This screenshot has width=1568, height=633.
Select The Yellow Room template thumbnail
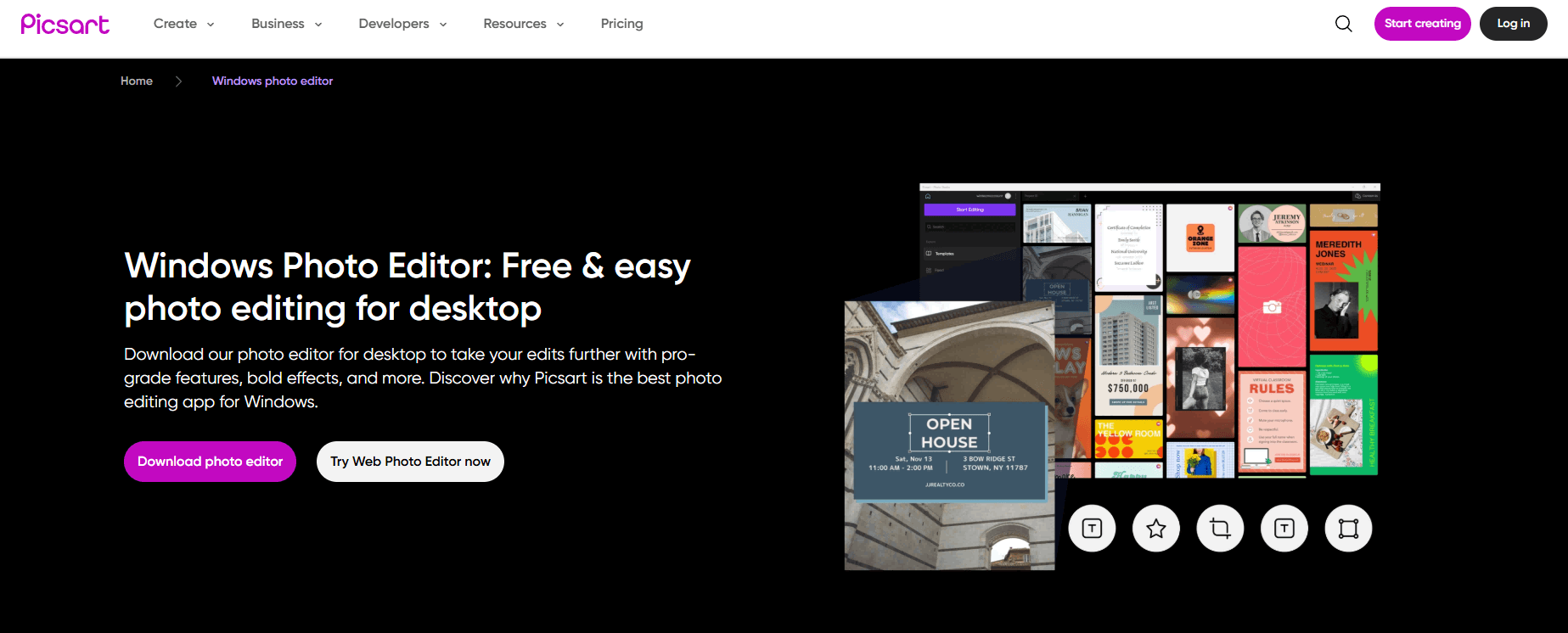(1128, 439)
